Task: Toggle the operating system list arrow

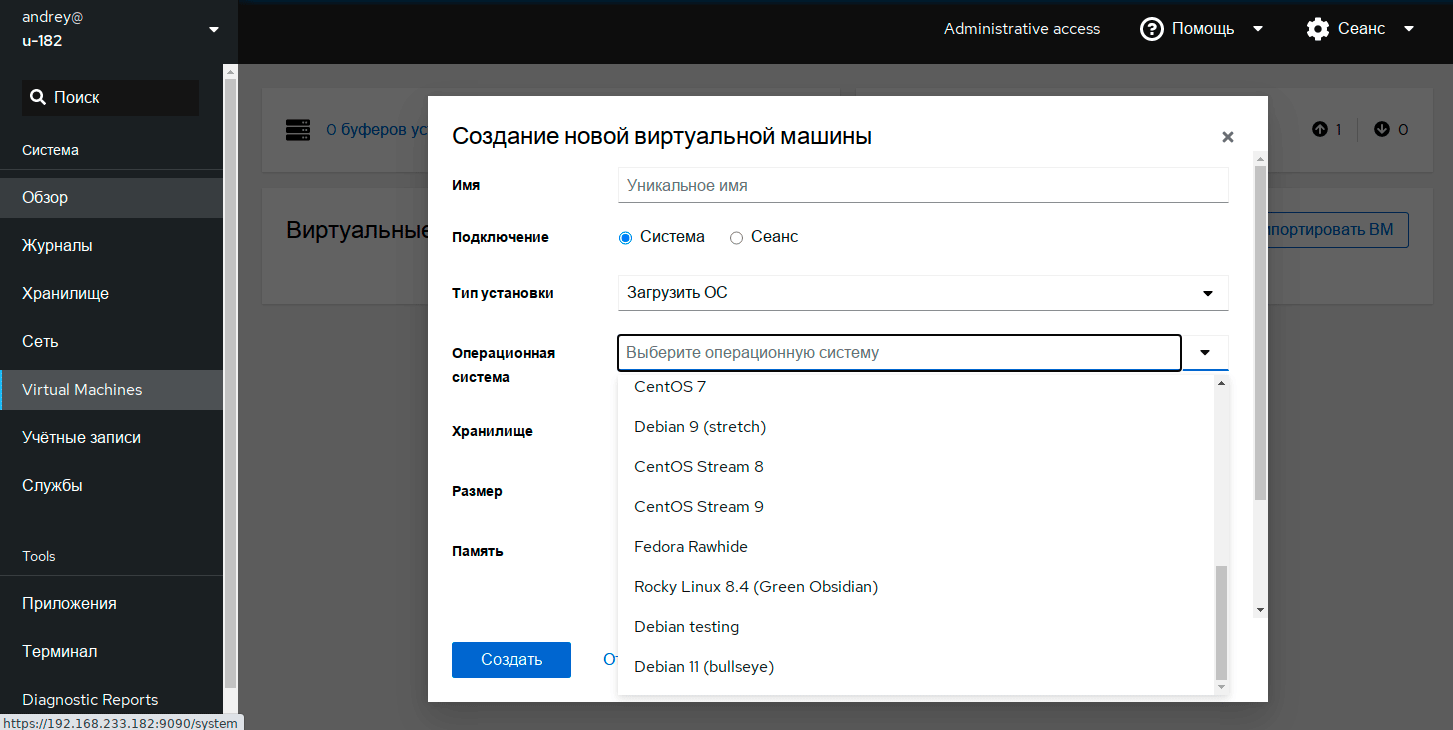Action: tap(1205, 353)
